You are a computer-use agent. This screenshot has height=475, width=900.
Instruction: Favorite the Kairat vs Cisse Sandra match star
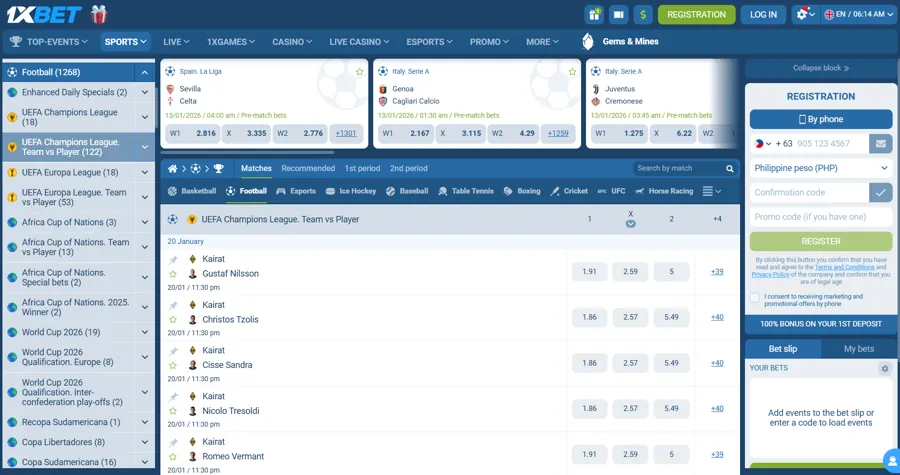[x=173, y=365]
